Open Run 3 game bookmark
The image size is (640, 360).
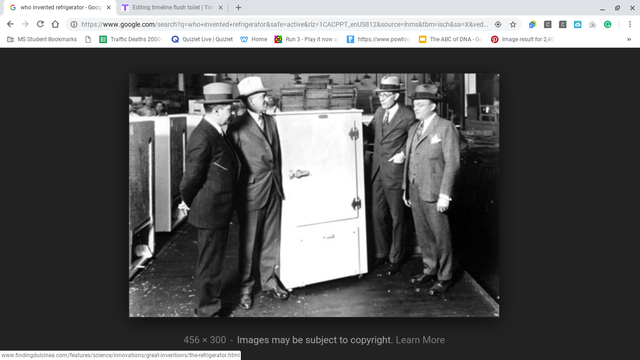click(307, 39)
